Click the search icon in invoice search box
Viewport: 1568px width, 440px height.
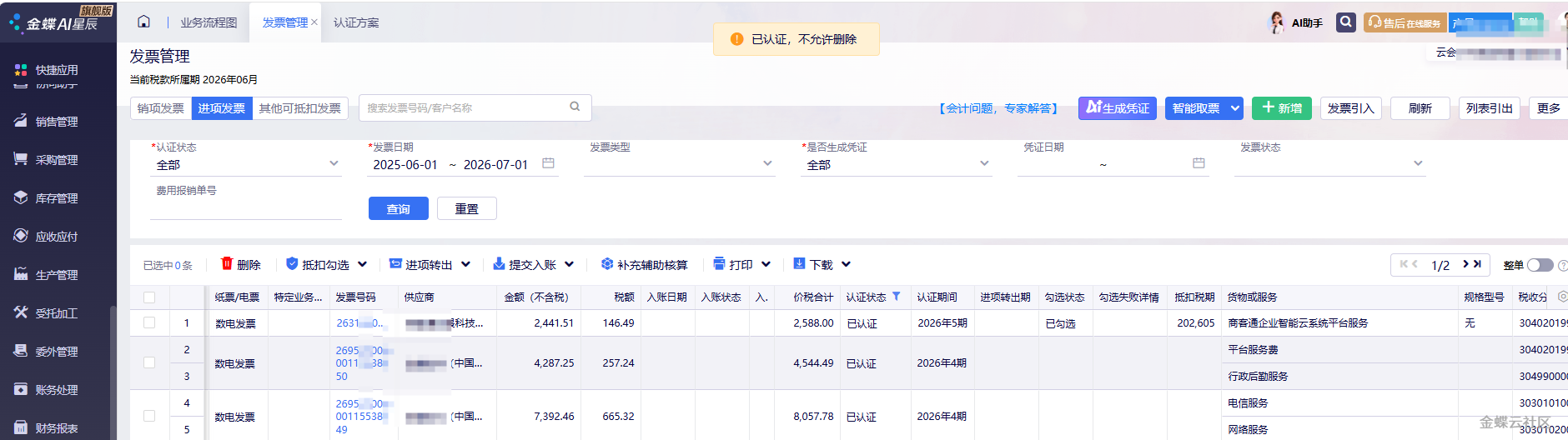[575, 107]
